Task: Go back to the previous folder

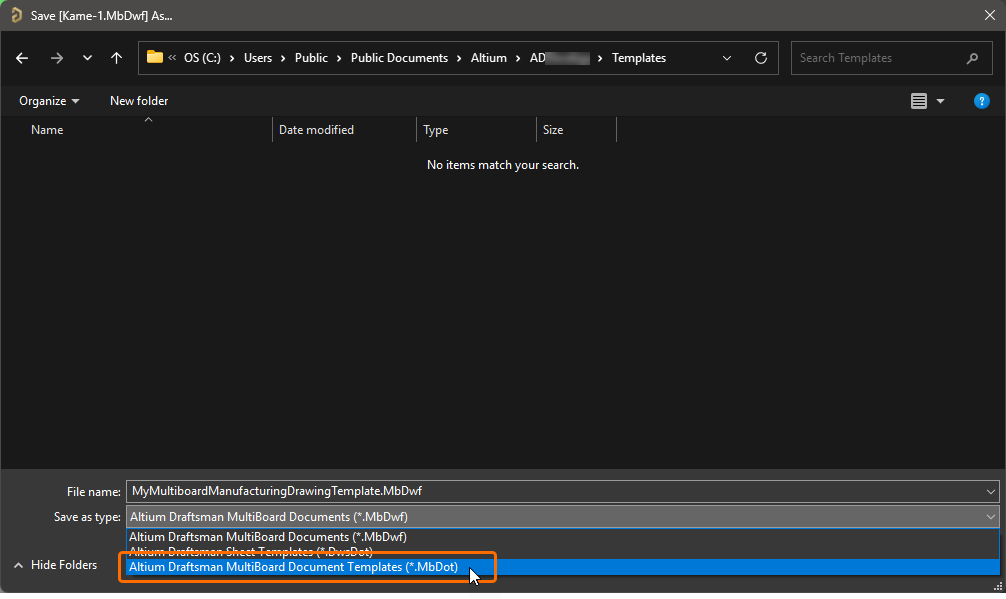Action: pyautogui.click(x=22, y=58)
